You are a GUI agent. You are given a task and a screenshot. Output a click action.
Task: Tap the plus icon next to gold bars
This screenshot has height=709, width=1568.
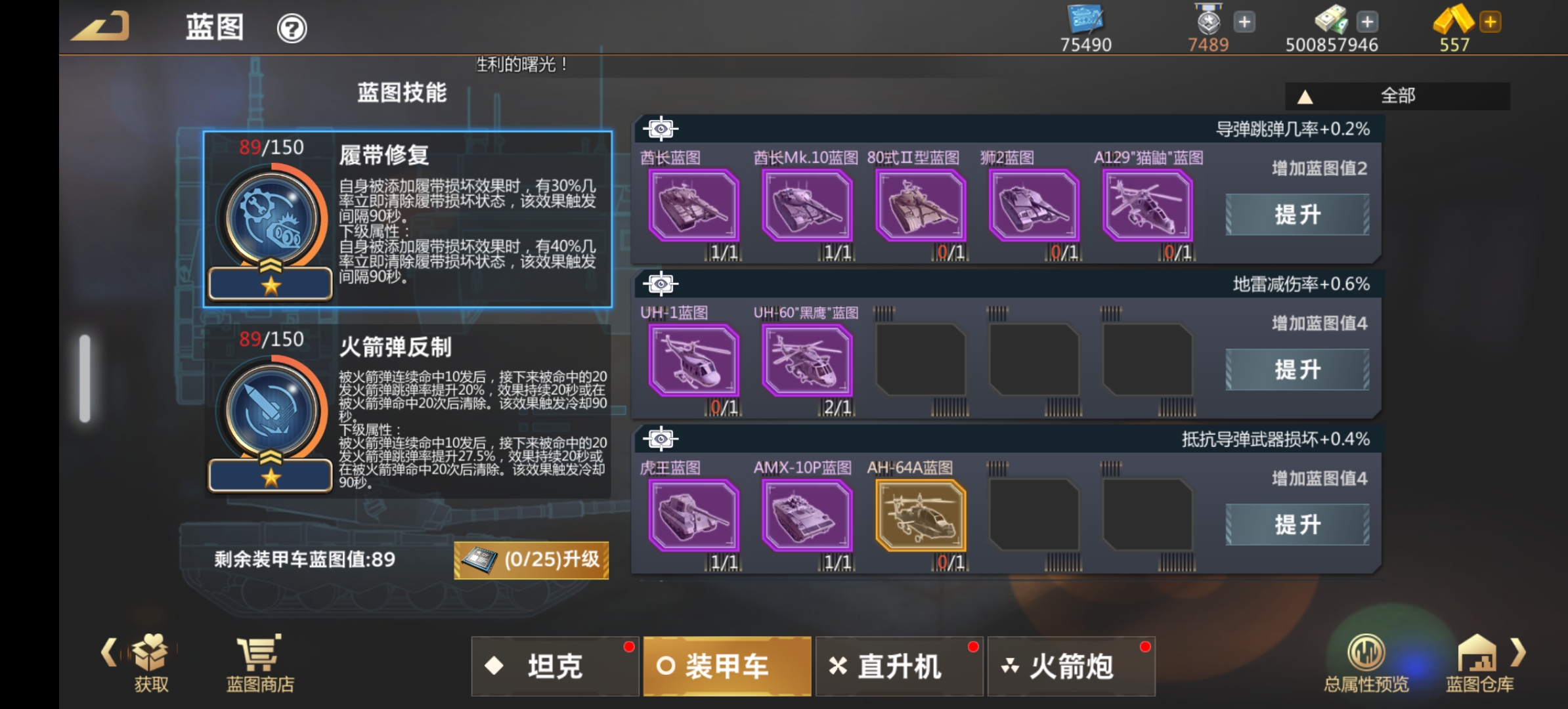point(1491,22)
